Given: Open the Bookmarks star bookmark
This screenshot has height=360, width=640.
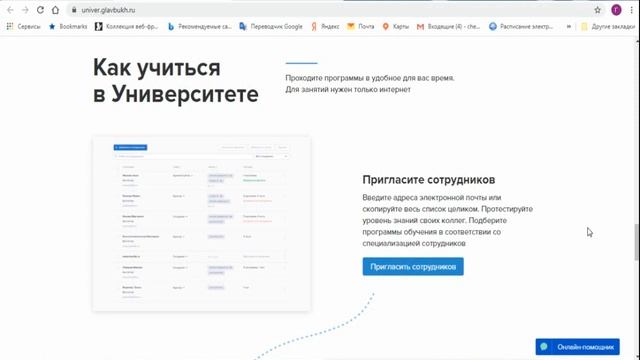Looking at the screenshot, I should pyautogui.click(x=68, y=26).
